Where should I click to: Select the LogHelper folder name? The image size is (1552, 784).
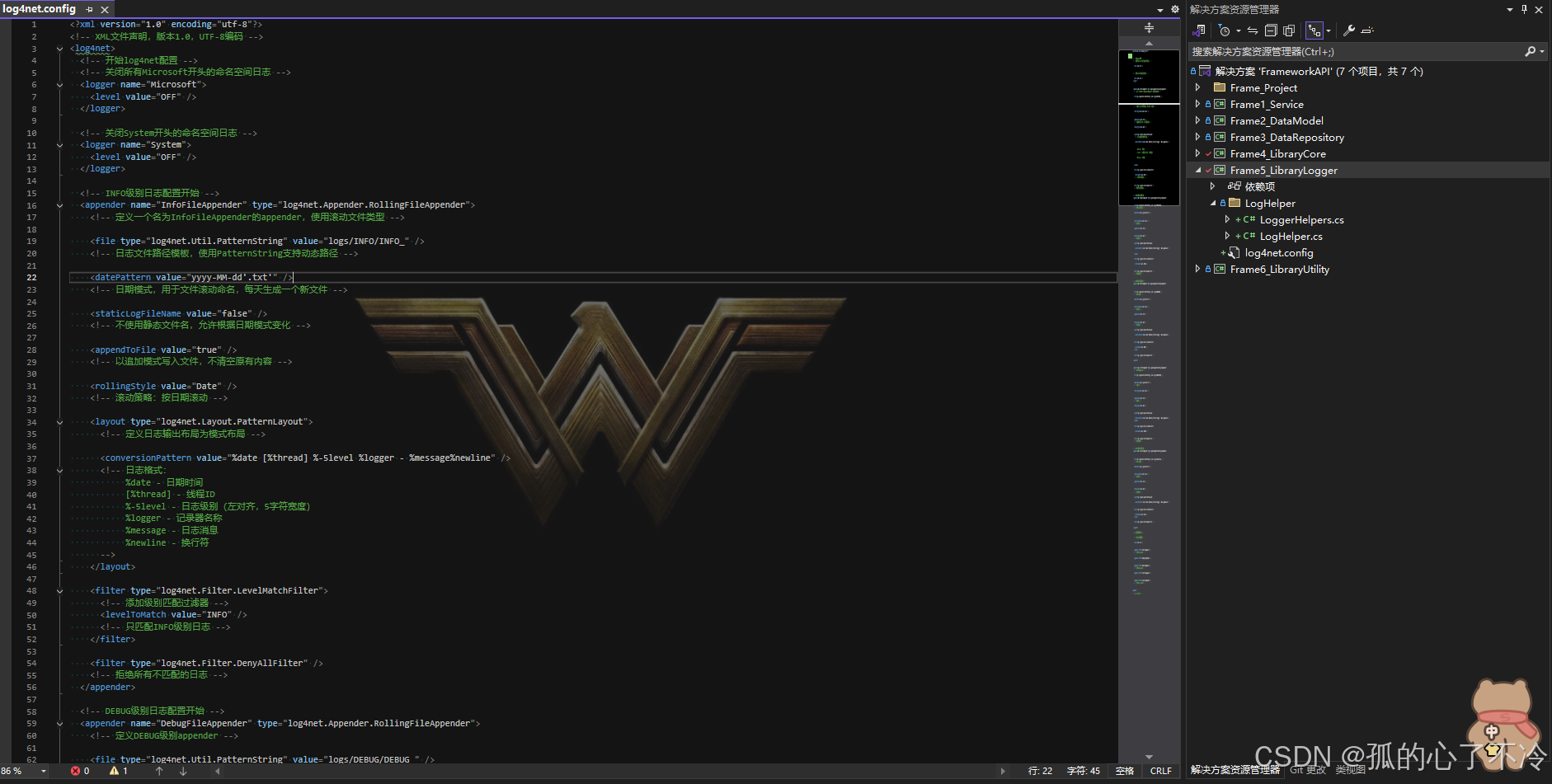[1270, 204]
